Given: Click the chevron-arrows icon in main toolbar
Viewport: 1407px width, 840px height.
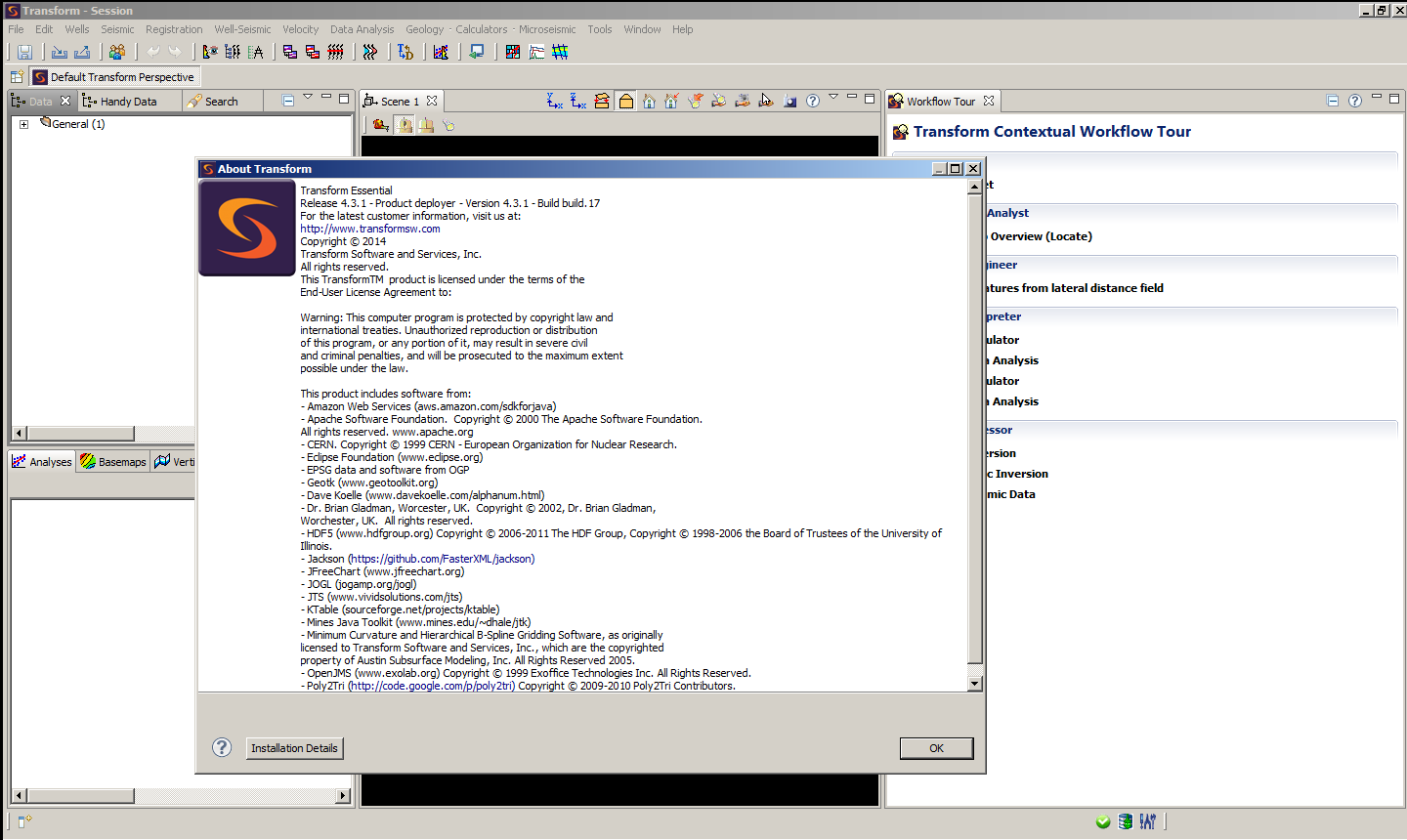Looking at the screenshot, I should coord(370,52).
